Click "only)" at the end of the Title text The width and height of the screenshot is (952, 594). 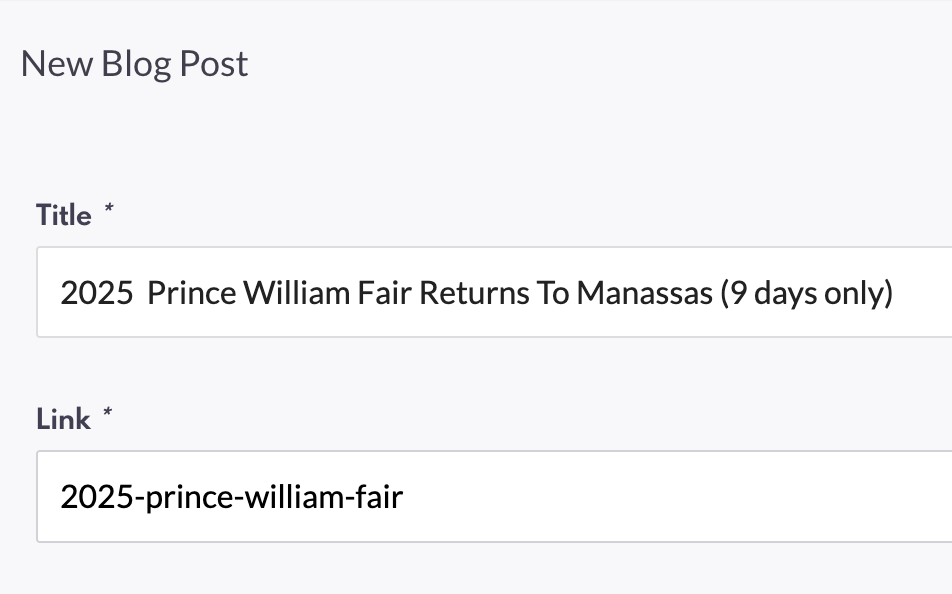[x=862, y=293]
